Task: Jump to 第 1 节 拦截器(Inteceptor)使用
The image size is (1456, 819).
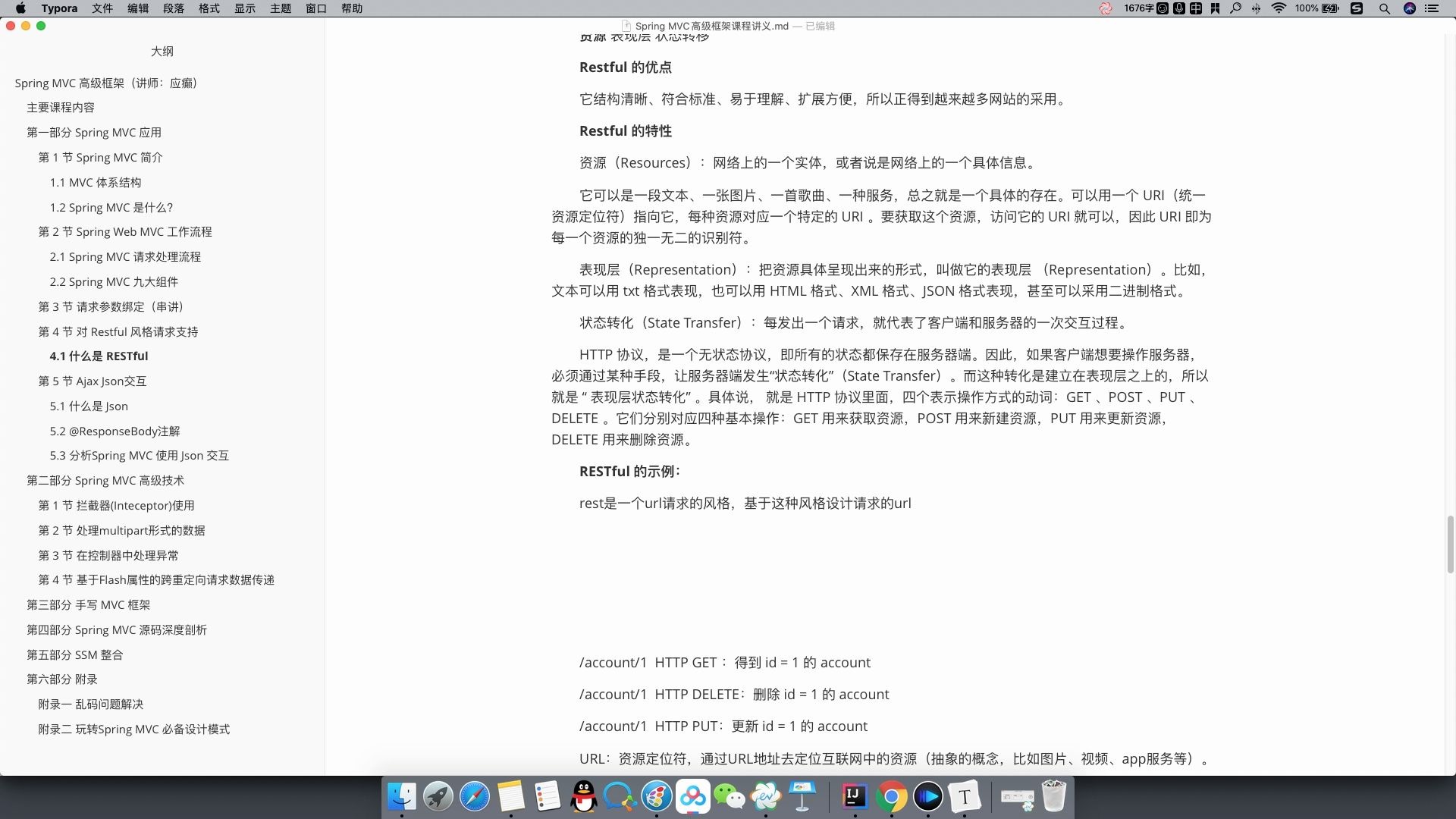Action: pos(116,506)
